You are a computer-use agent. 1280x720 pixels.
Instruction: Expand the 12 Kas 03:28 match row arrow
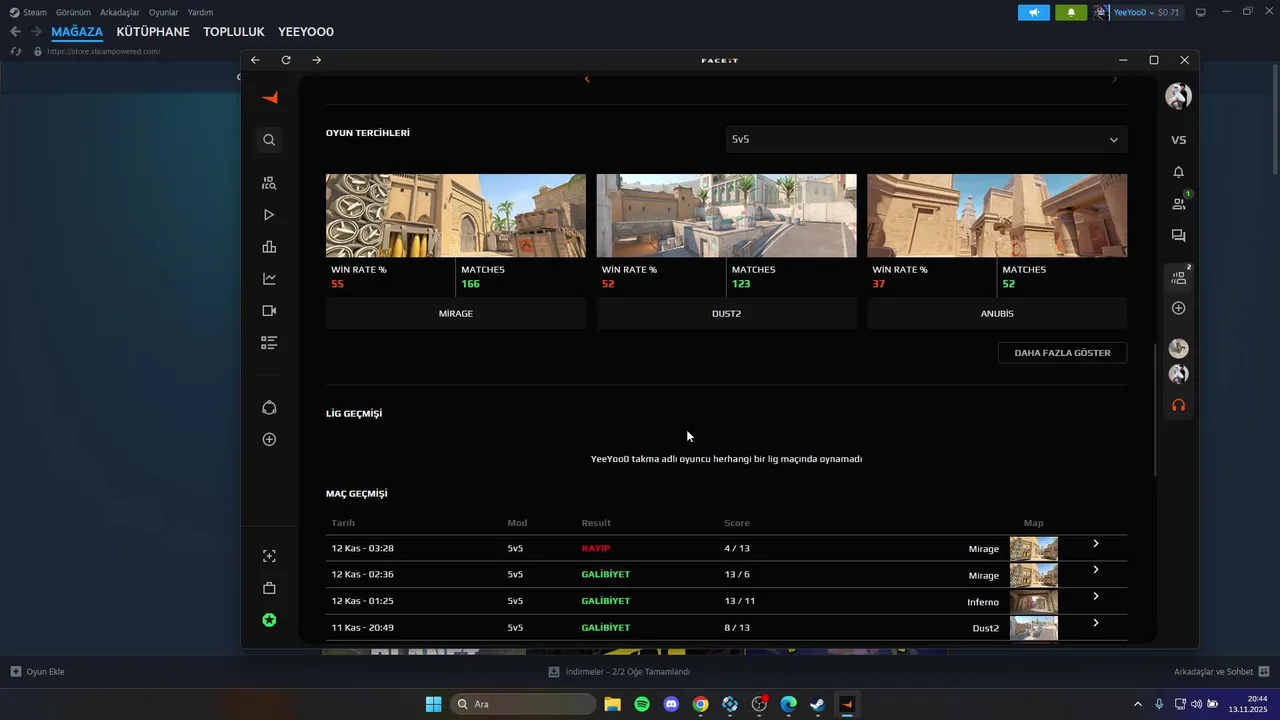coord(1096,544)
